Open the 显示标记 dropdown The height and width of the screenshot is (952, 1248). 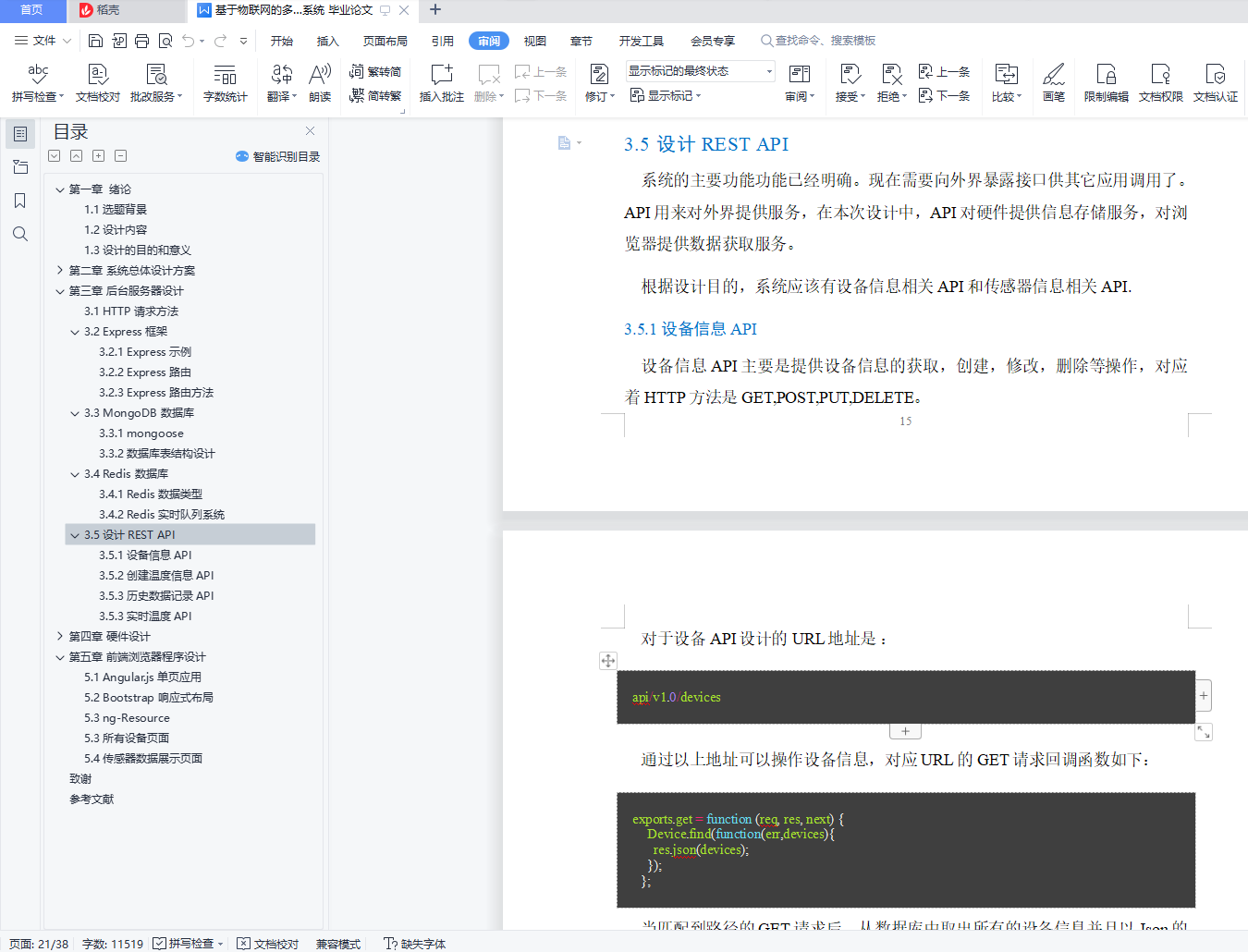(666, 95)
